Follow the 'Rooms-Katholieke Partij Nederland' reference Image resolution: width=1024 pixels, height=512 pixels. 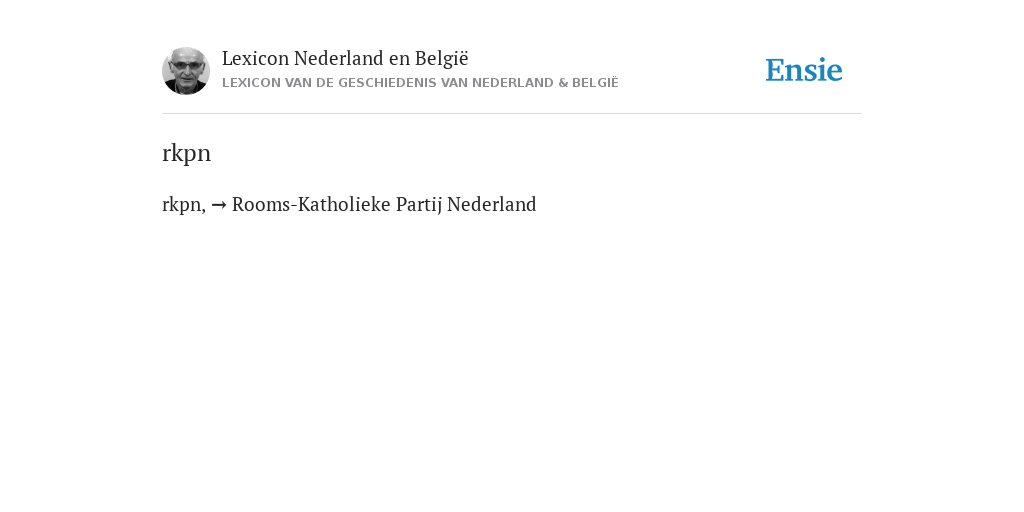pyautogui.click(x=384, y=204)
